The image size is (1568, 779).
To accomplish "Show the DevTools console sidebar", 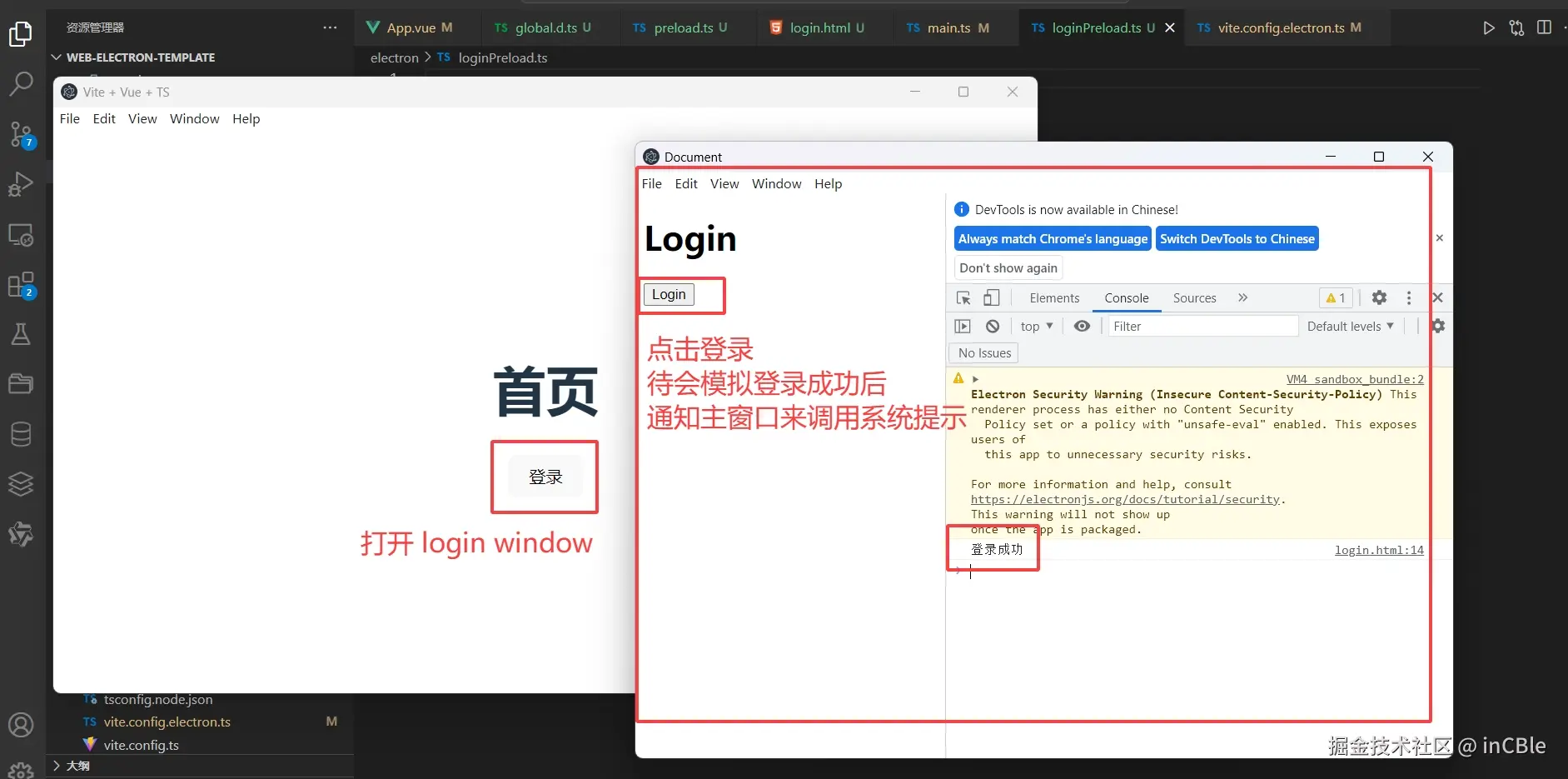I will [x=963, y=327].
